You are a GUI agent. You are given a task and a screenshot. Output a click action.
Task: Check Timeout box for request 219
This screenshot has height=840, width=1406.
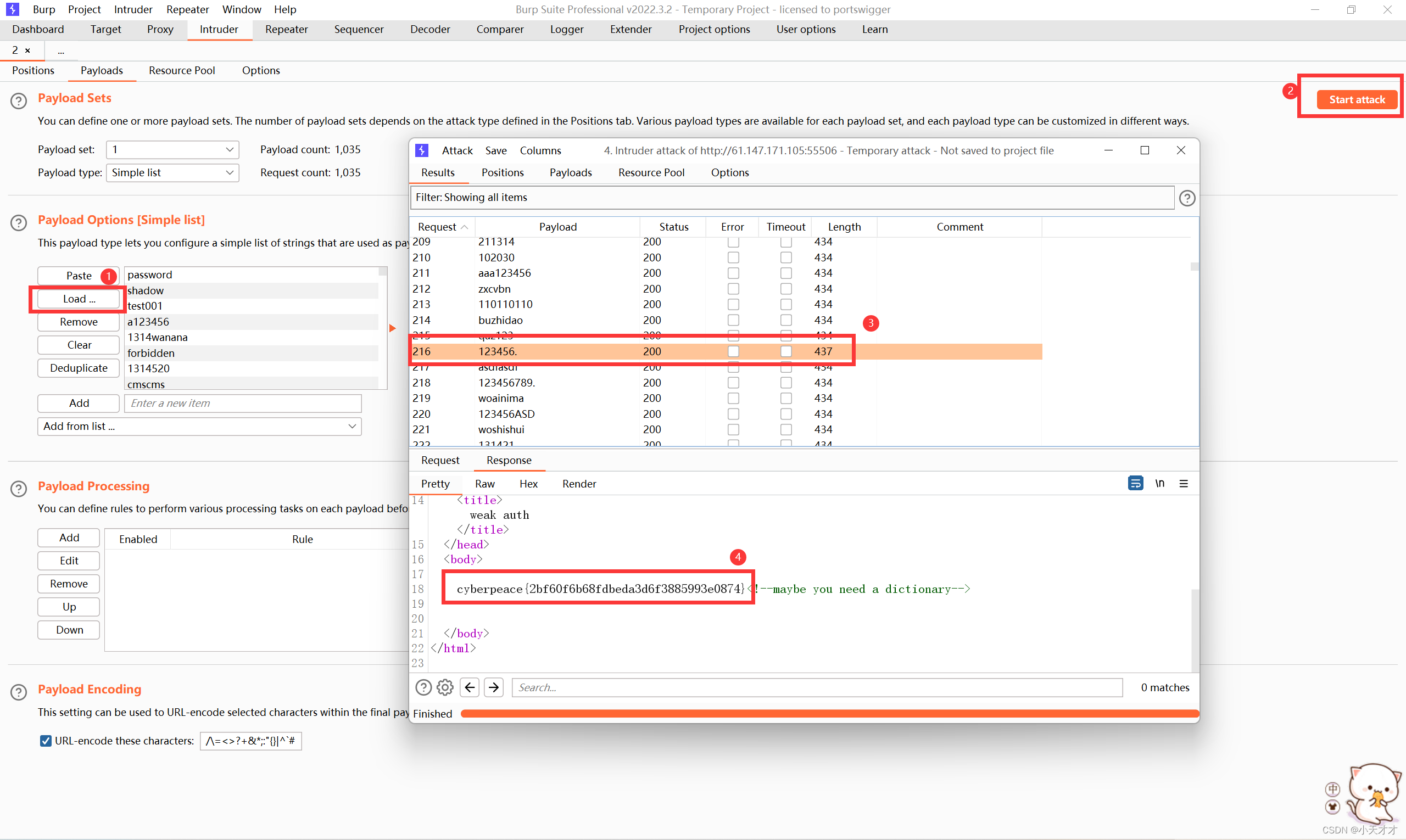786,398
